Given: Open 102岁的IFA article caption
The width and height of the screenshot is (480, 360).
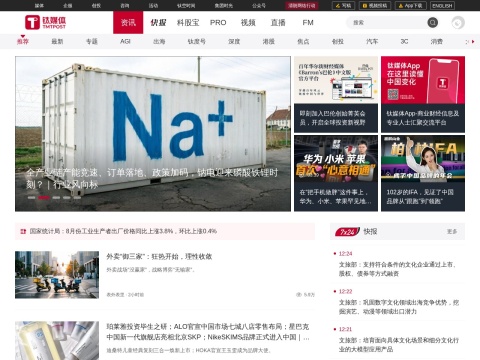Looking at the screenshot, I should click(x=420, y=197).
